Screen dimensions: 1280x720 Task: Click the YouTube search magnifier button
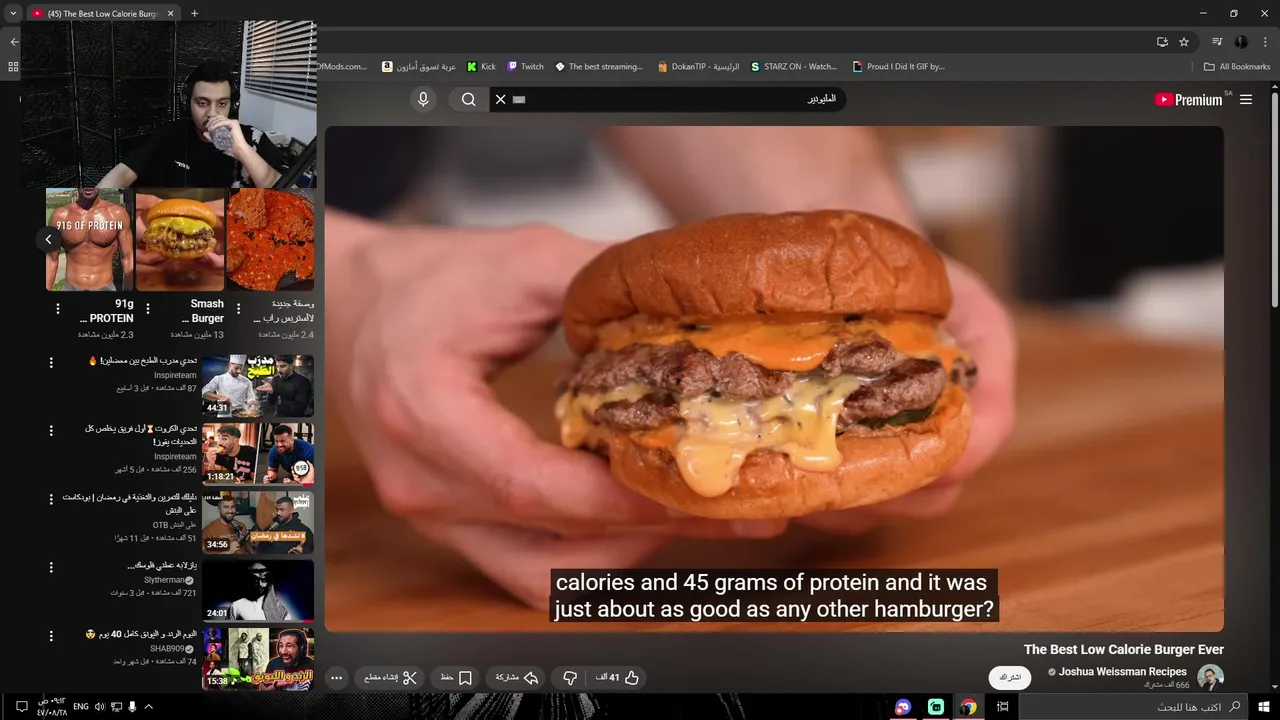[x=468, y=99]
